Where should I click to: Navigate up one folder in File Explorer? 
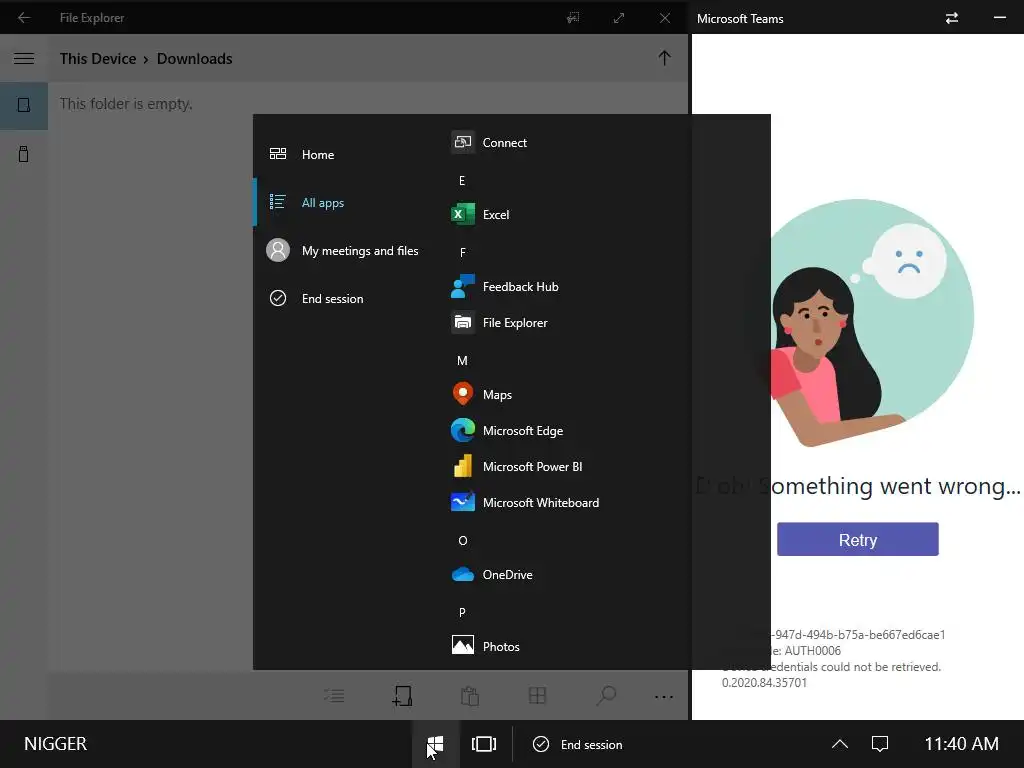click(x=664, y=58)
